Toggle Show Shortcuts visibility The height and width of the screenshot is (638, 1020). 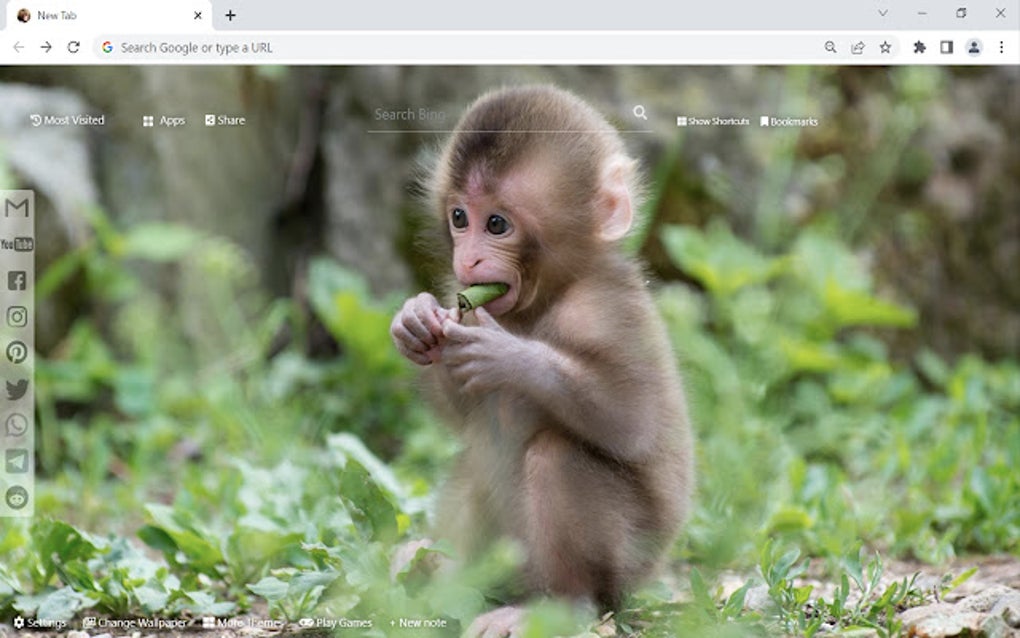712,120
